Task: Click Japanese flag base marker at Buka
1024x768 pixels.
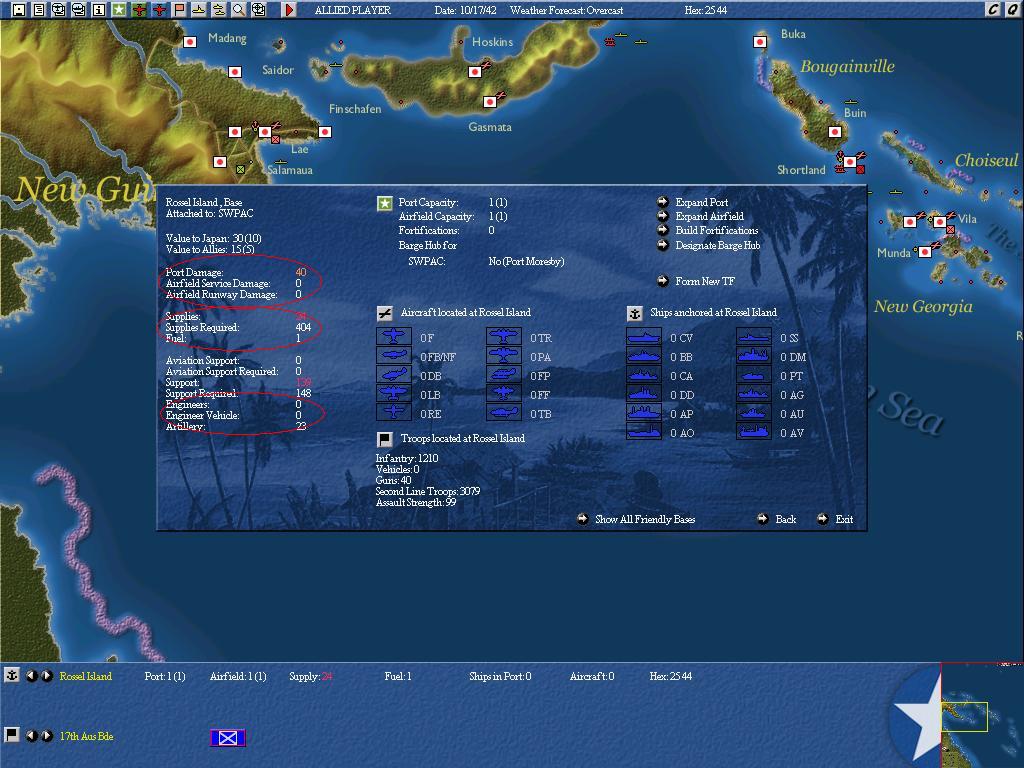Action: click(x=760, y=42)
